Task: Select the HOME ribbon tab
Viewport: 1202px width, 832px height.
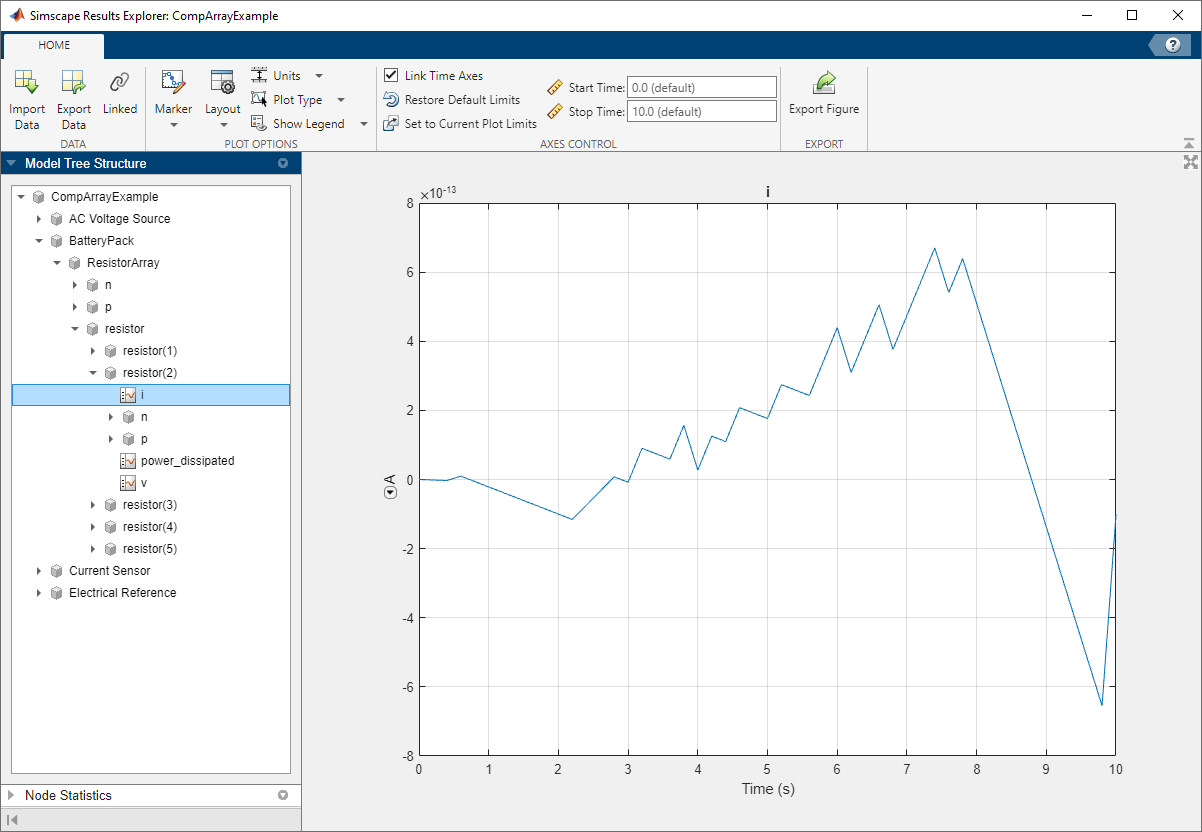Action: [x=54, y=45]
